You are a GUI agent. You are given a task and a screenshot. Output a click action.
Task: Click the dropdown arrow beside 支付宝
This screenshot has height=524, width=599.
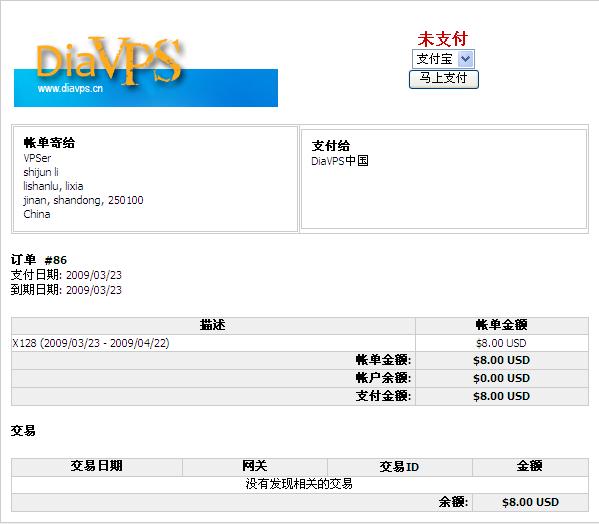point(466,59)
